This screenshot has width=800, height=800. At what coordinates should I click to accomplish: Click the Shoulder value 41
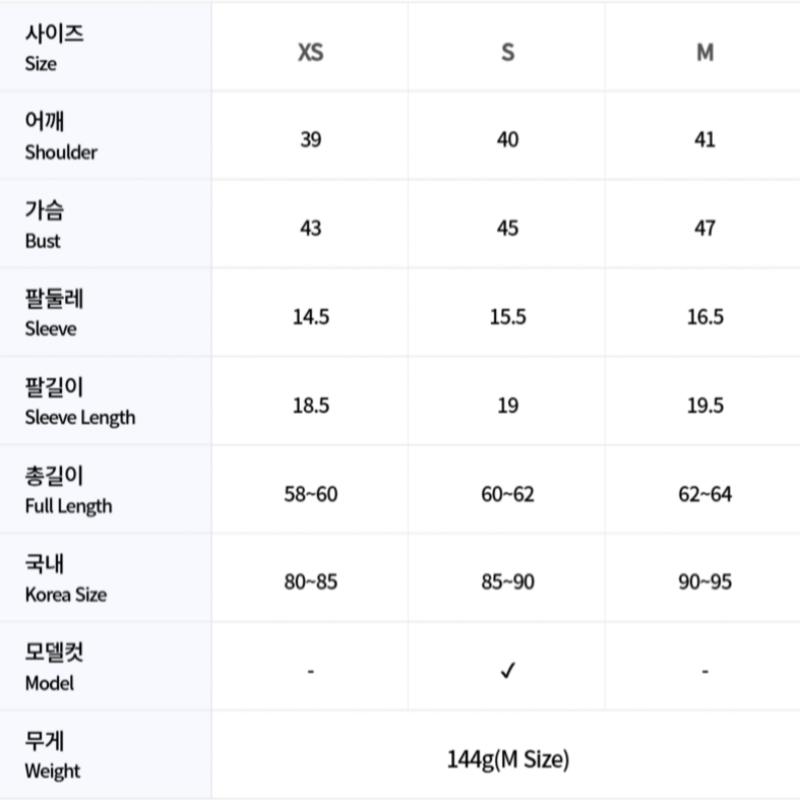(x=705, y=140)
